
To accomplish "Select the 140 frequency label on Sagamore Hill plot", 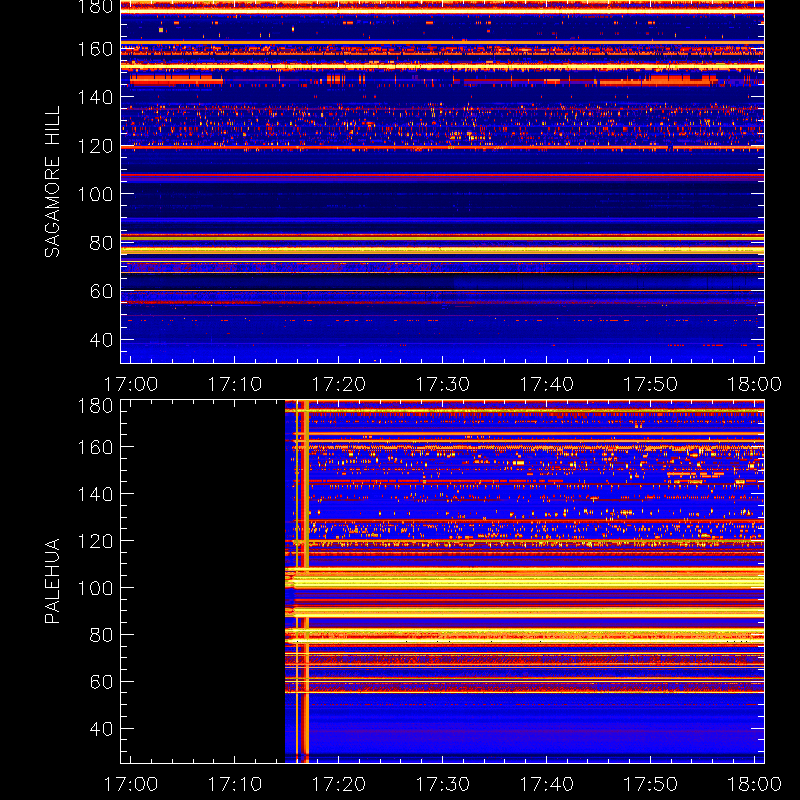I will pos(95,97).
